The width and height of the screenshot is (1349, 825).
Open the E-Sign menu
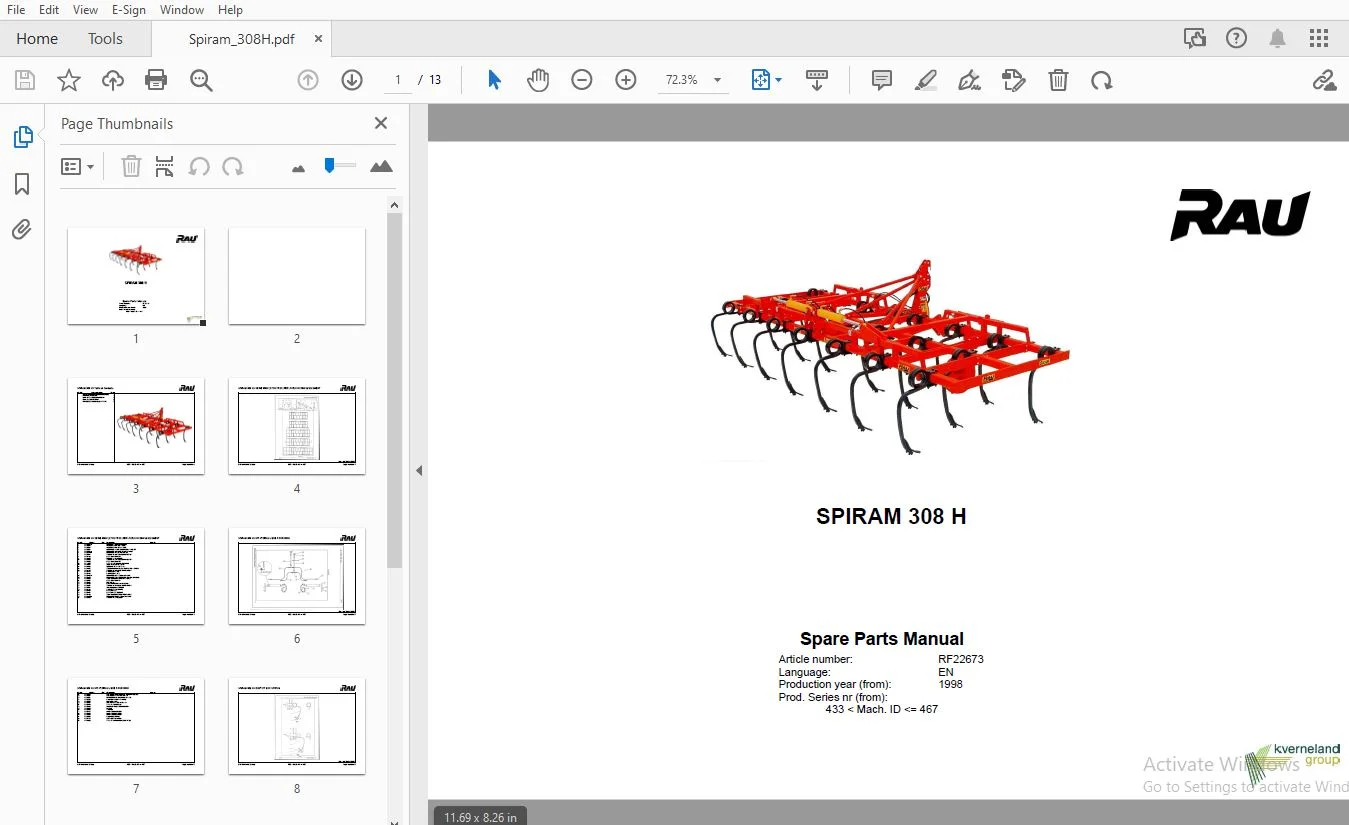129,10
